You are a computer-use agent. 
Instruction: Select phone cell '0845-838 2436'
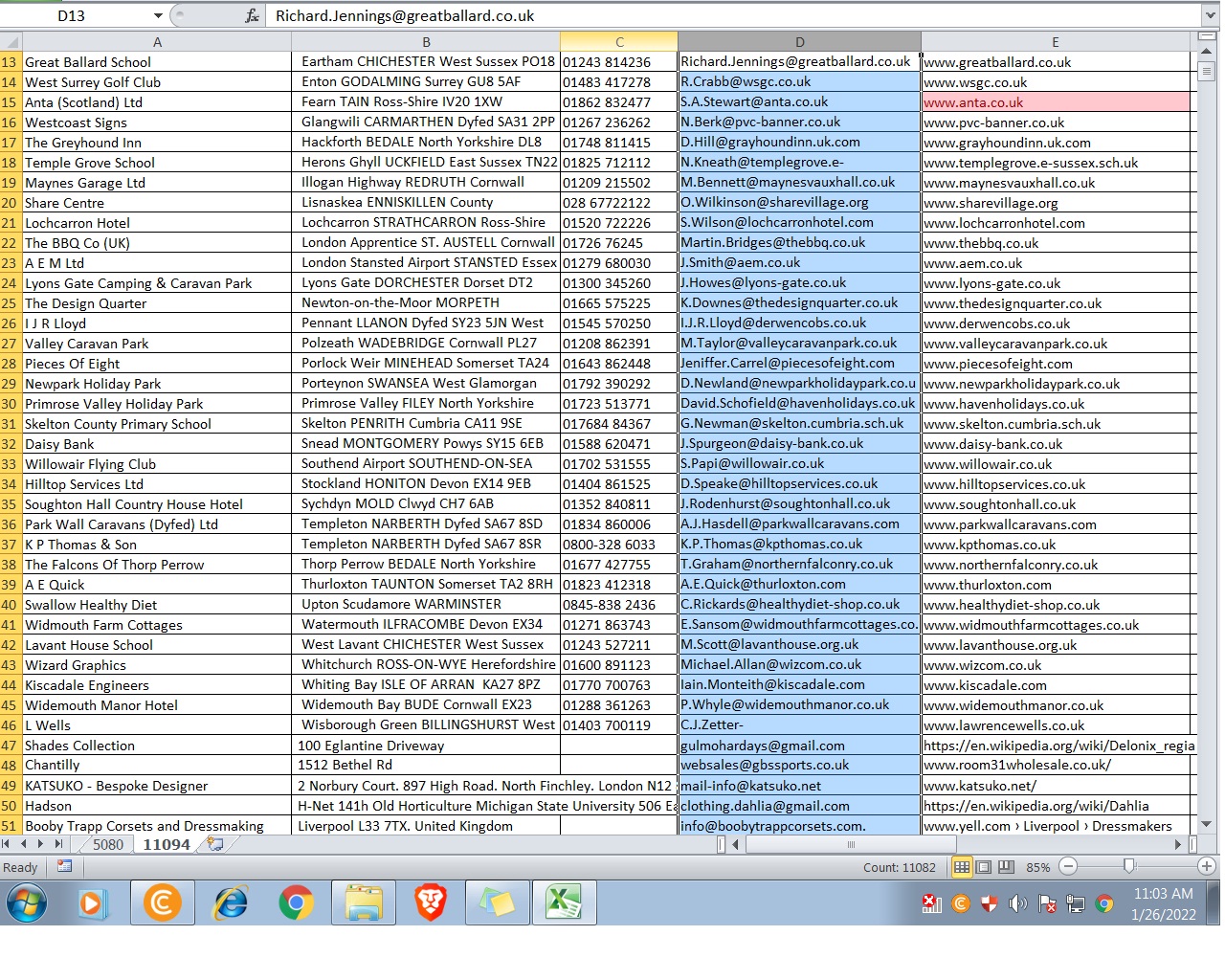619,604
